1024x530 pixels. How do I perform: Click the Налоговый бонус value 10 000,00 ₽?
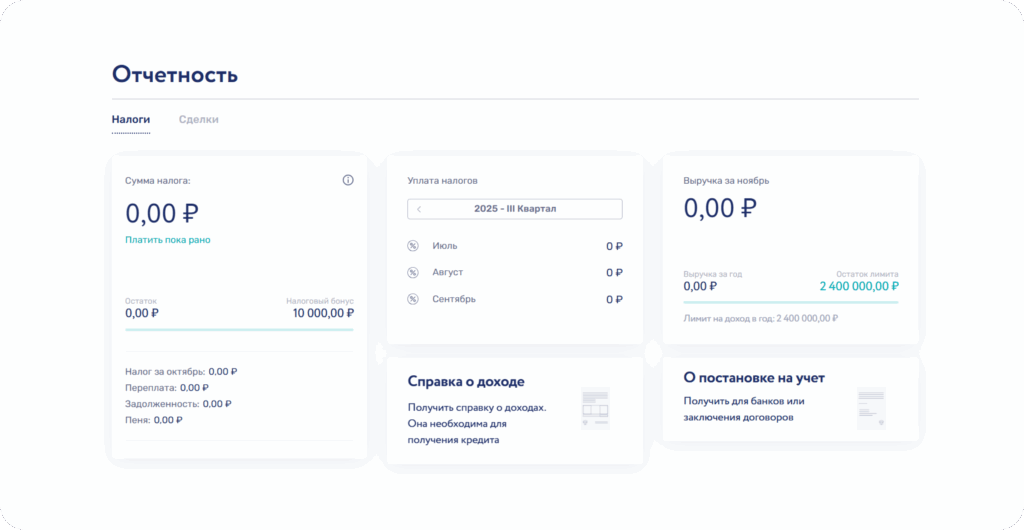point(323,313)
